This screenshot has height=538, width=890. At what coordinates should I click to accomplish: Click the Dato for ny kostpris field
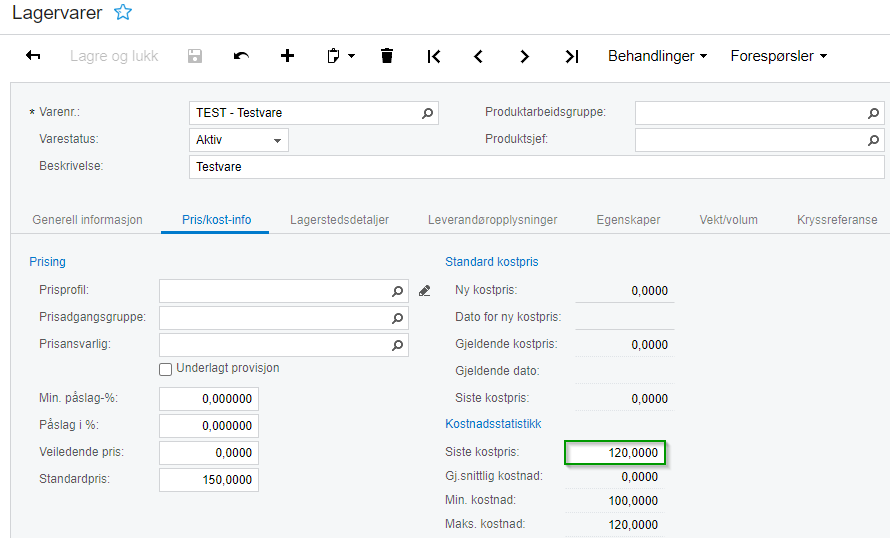pyautogui.click(x=624, y=317)
